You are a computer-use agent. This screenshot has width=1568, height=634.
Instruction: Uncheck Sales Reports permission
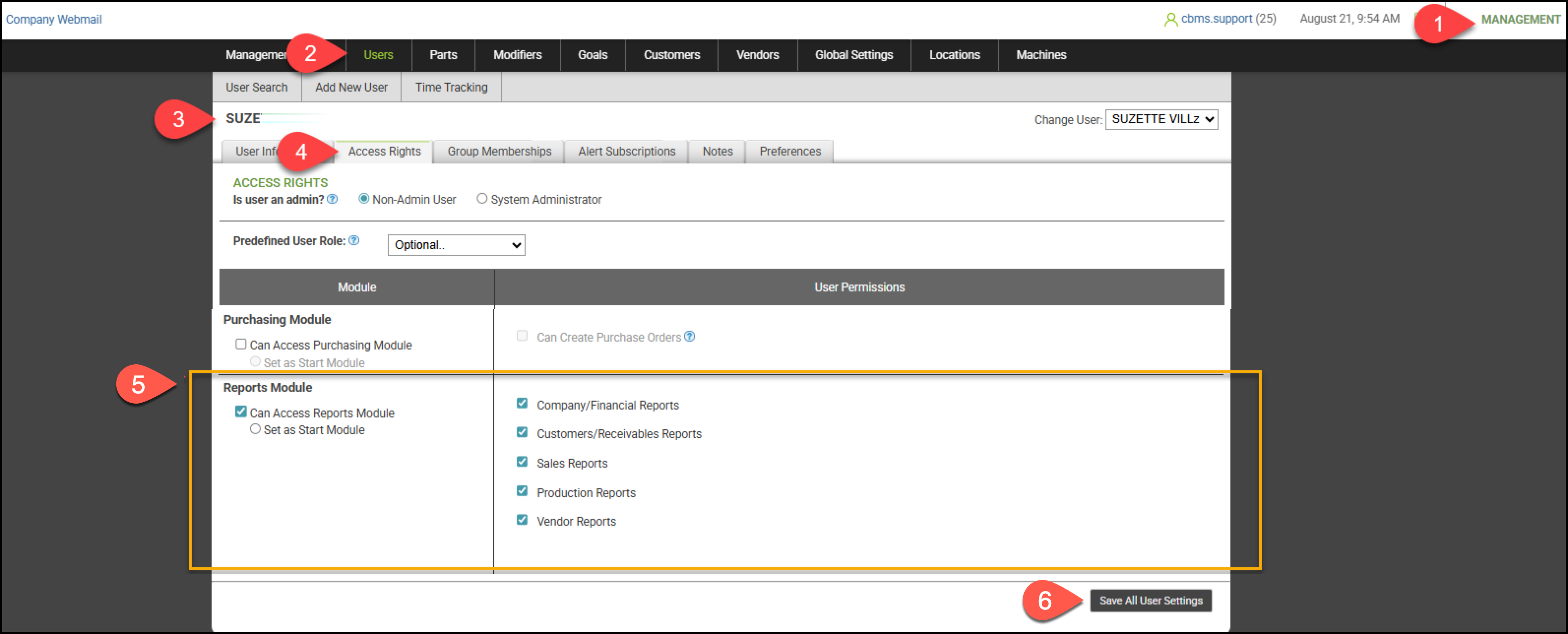[x=522, y=462]
